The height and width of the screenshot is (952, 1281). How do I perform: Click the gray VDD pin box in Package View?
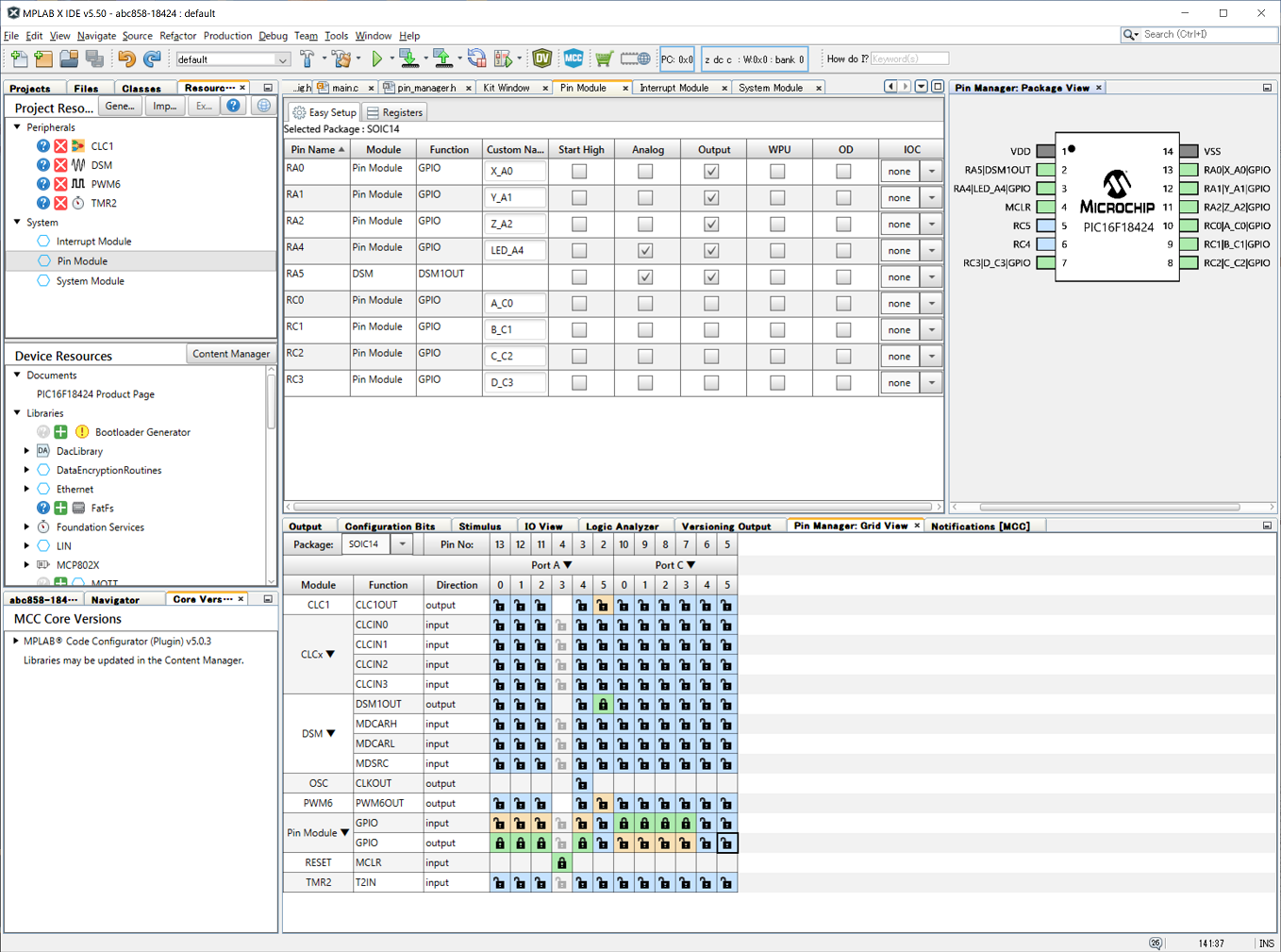pos(1045,151)
